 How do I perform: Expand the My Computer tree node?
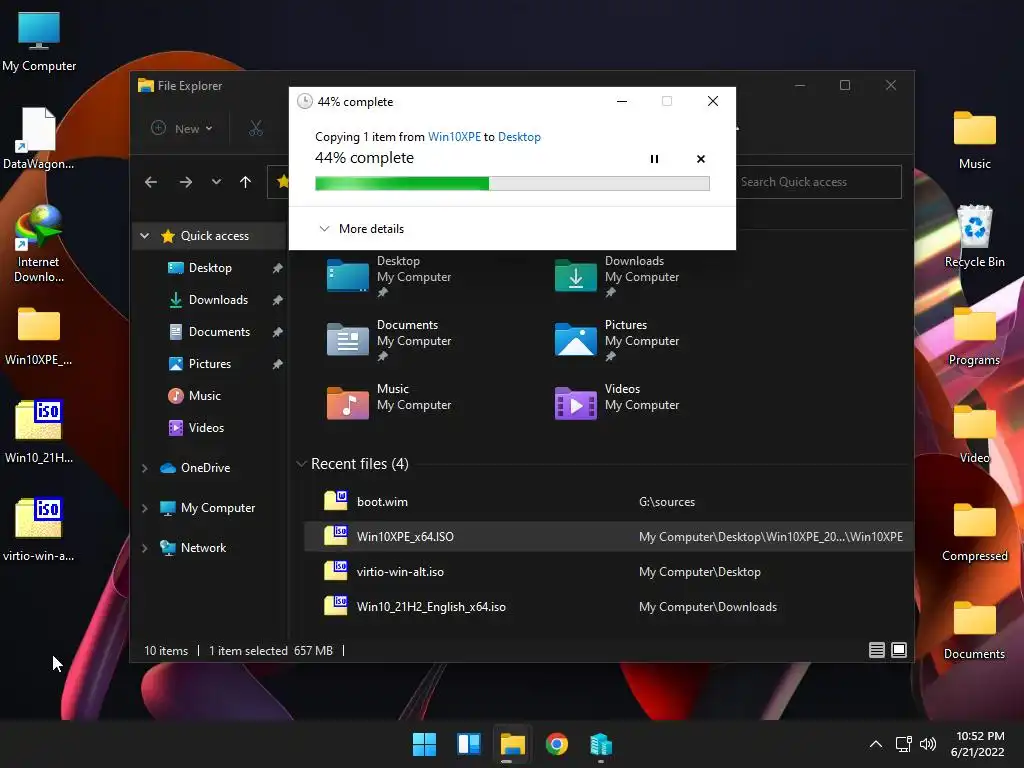(144, 507)
